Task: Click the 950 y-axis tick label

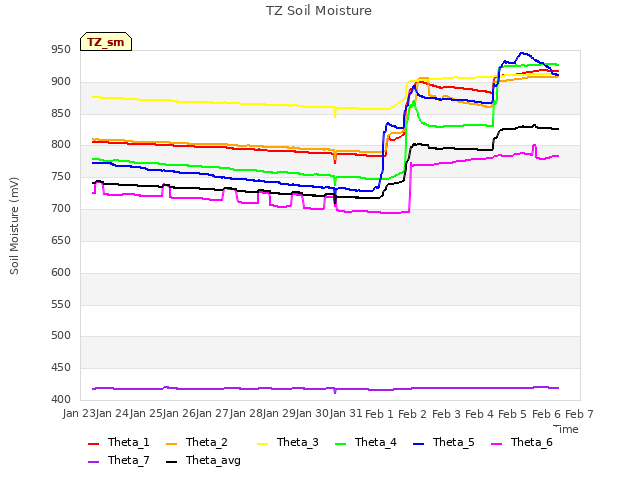Action: click(61, 50)
